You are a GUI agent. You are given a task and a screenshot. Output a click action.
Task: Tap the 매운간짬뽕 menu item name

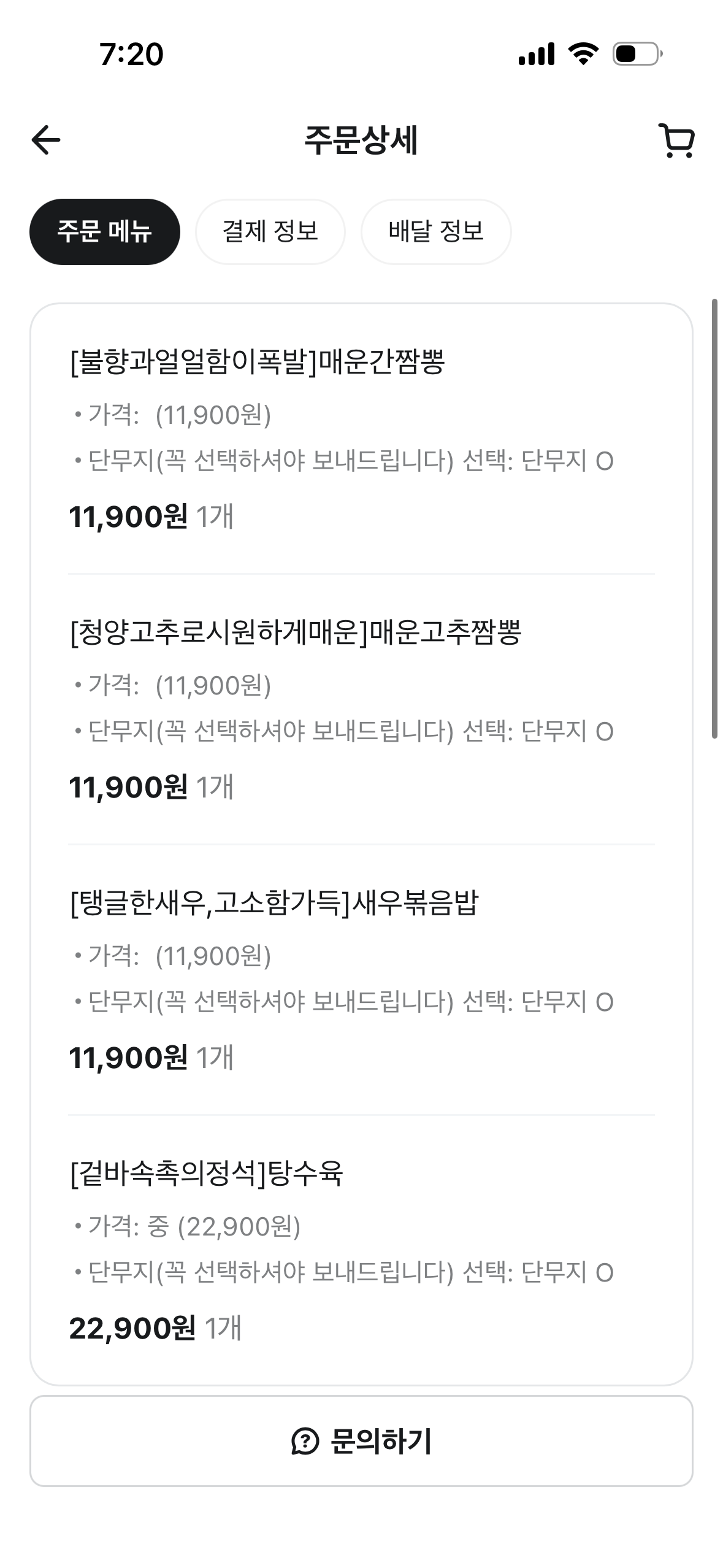coord(258,361)
